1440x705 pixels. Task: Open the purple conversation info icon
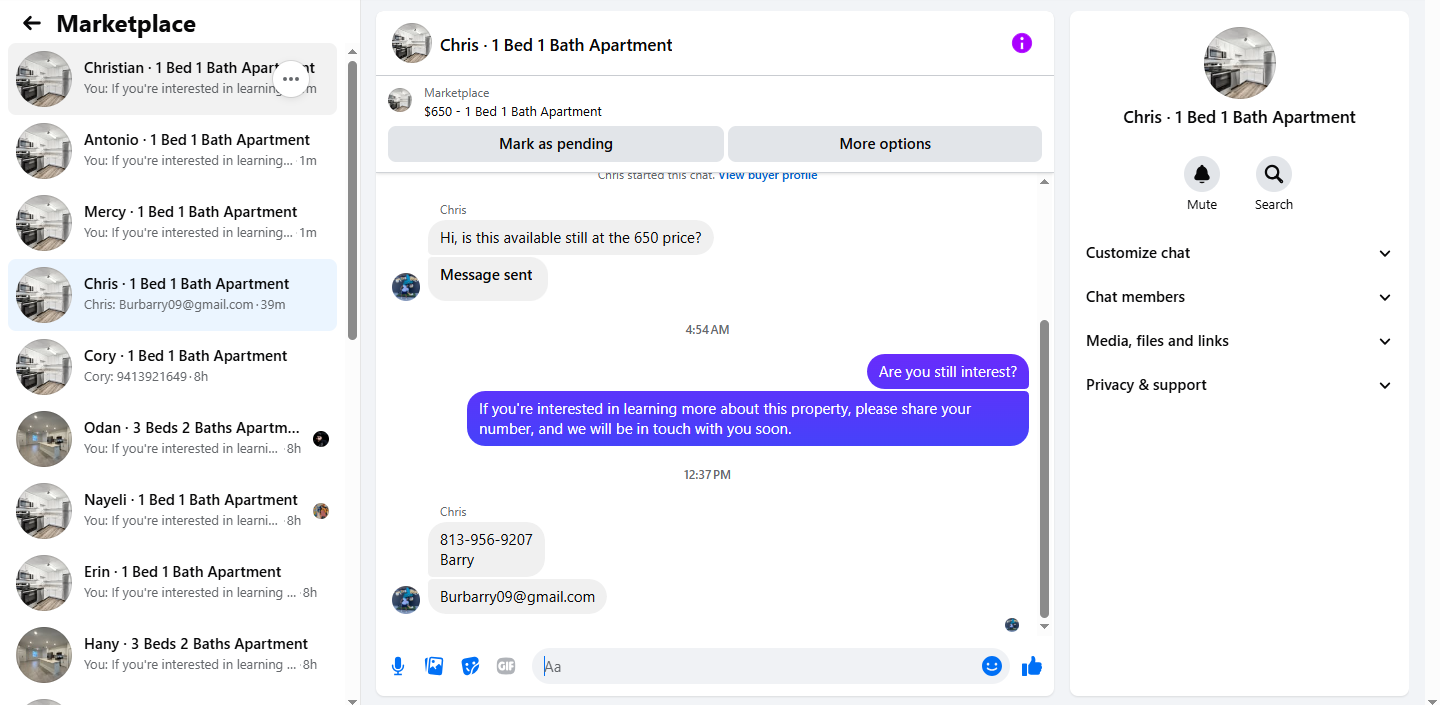(x=1021, y=43)
